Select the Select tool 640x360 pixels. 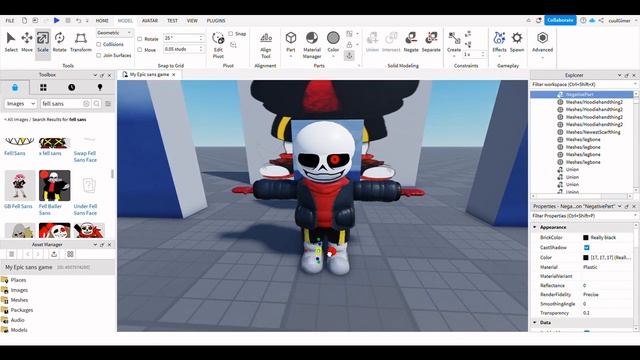click(11, 42)
